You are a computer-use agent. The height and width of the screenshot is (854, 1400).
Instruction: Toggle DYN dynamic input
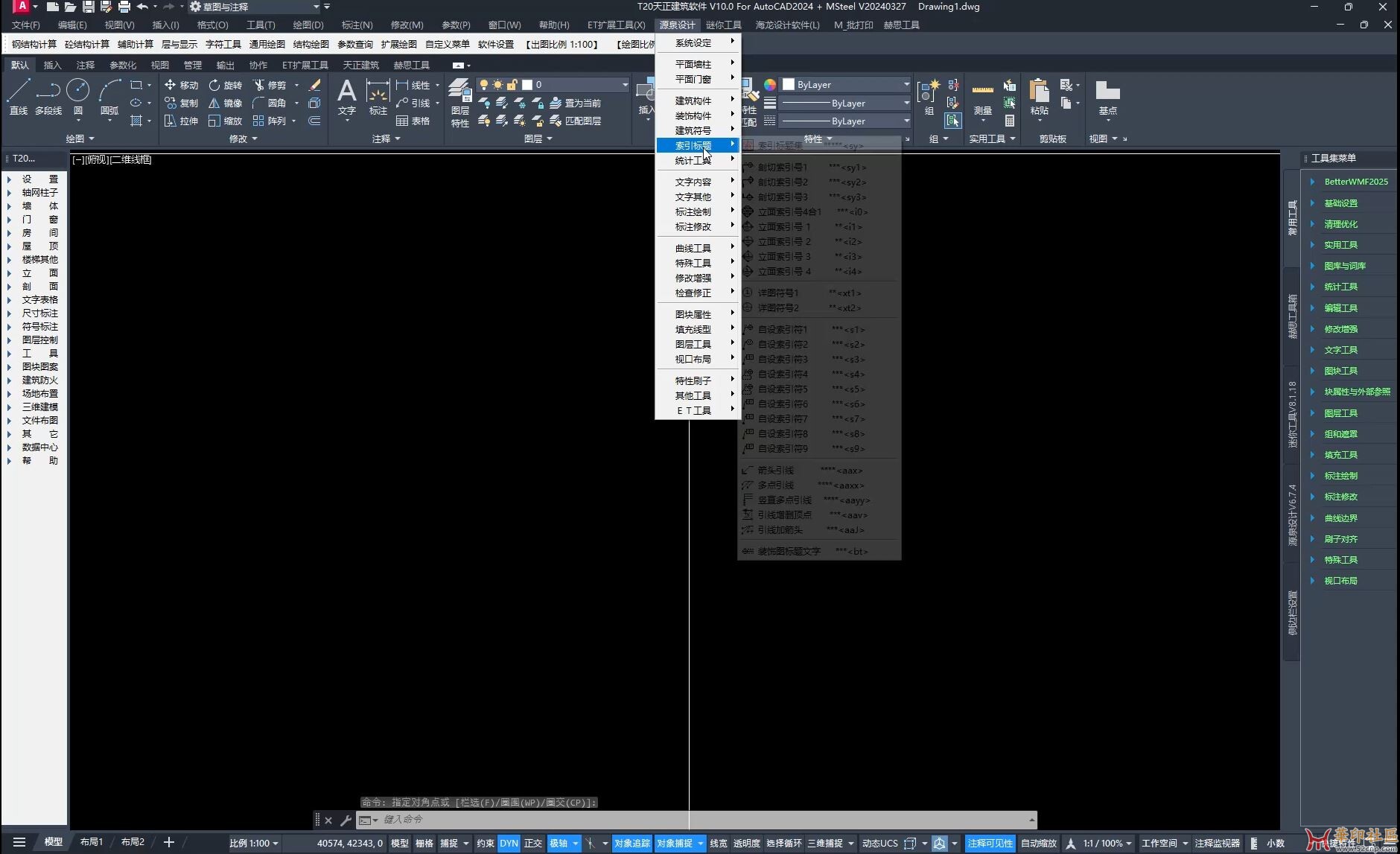pyautogui.click(x=509, y=843)
